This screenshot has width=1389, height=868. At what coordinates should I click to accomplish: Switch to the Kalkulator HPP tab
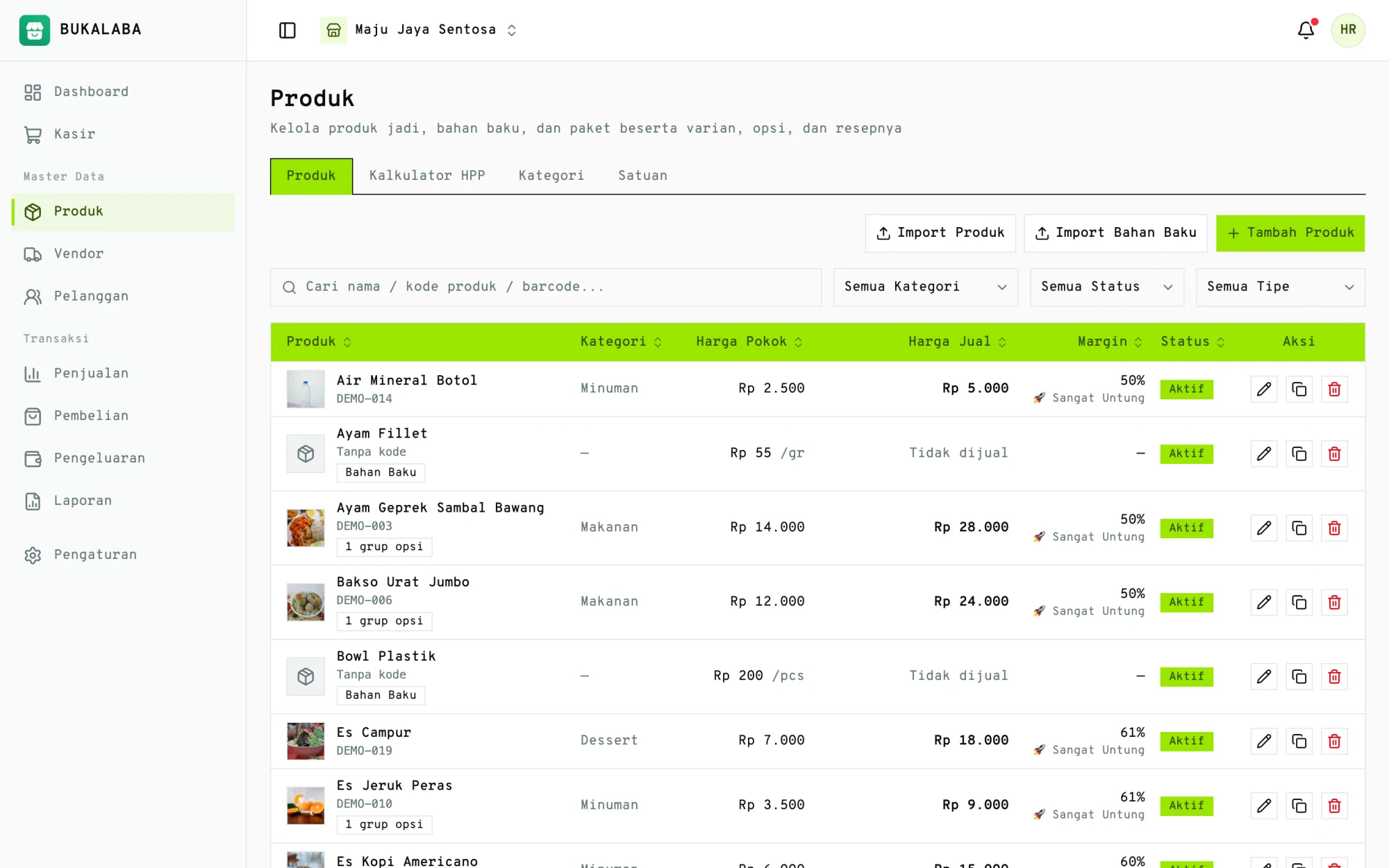point(427,176)
